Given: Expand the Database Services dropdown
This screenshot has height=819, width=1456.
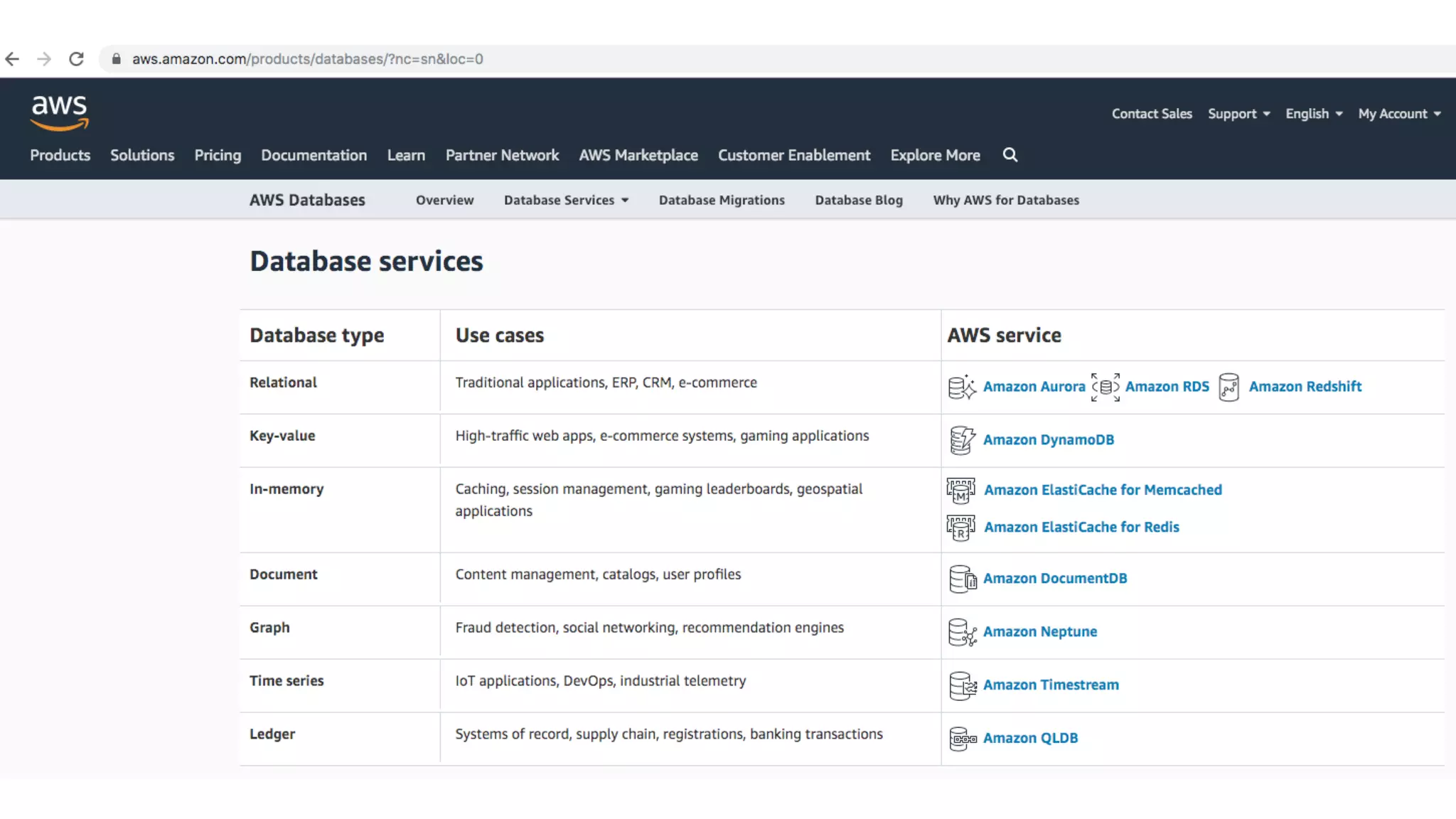Looking at the screenshot, I should [566, 200].
